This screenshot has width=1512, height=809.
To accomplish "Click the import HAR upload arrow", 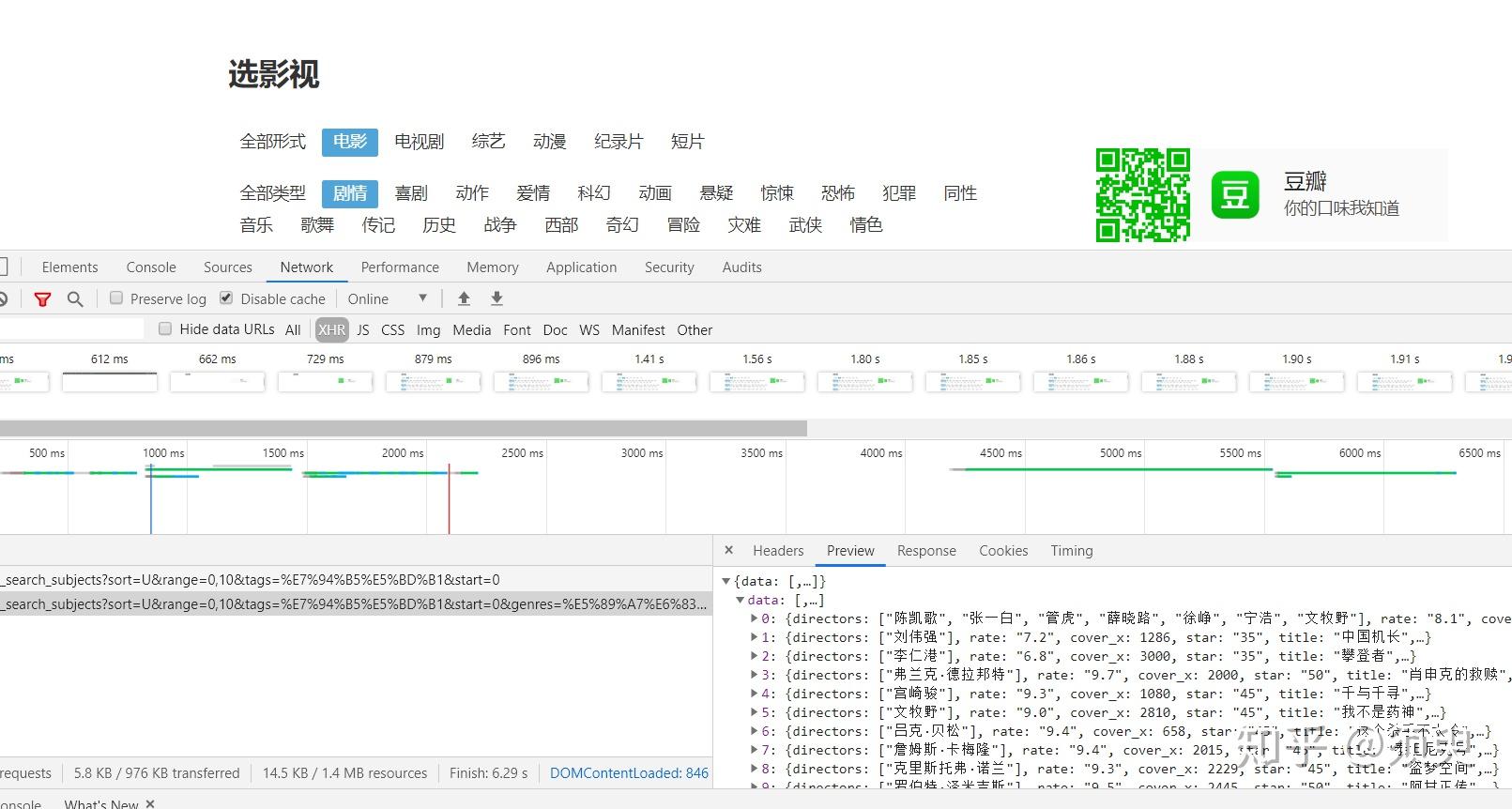I will (464, 298).
